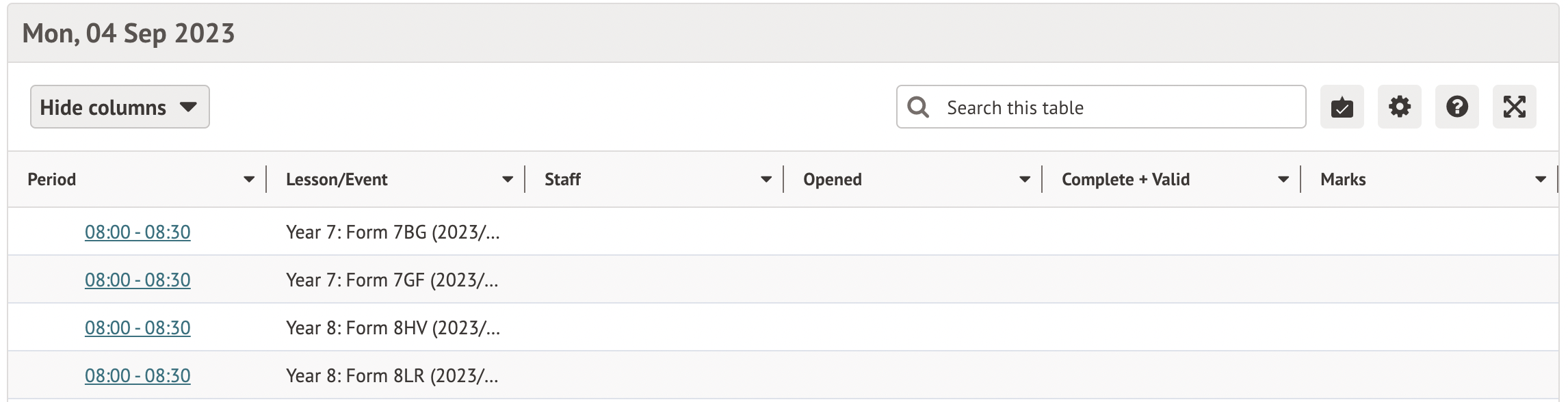Image resolution: width=1568 pixels, height=402 pixels.
Task: Open Lesson/Event column dropdown arrow
Action: pyautogui.click(x=508, y=179)
